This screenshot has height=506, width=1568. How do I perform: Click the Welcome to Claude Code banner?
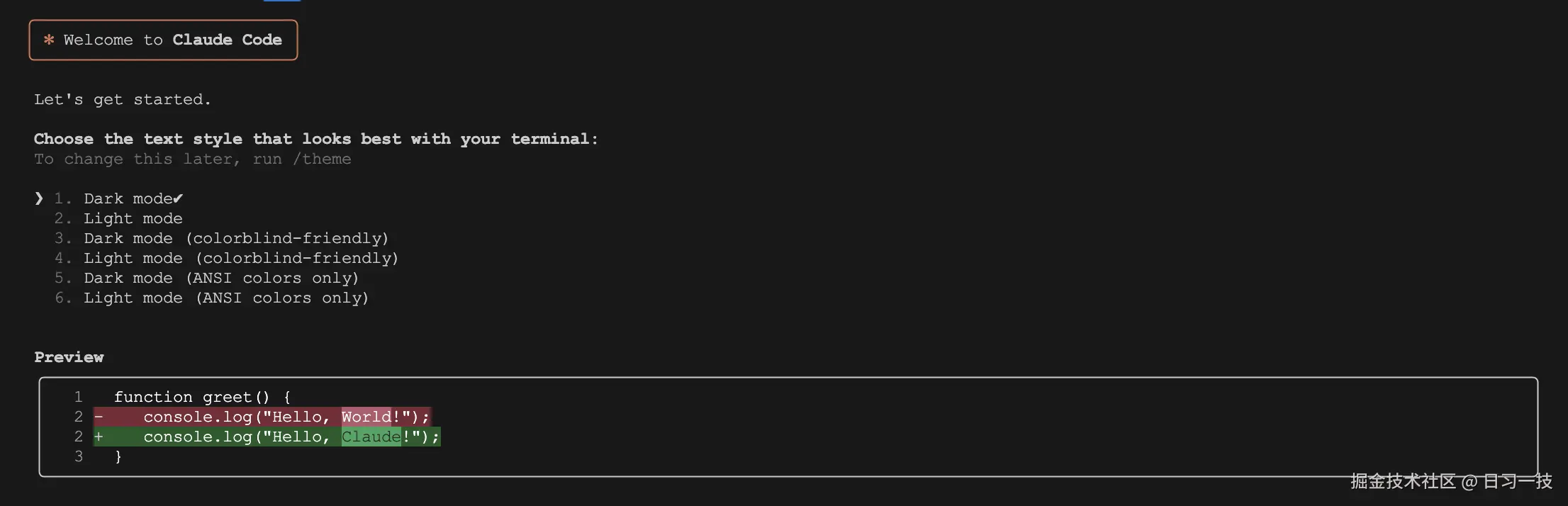pos(162,40)
